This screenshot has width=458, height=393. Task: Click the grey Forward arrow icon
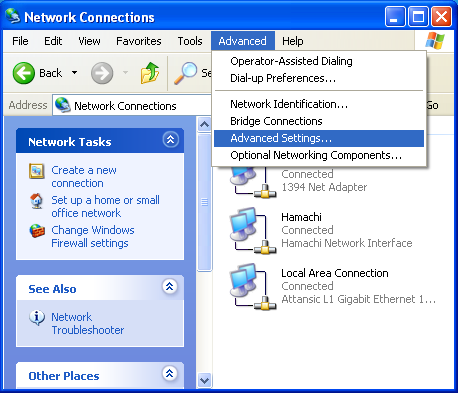(102, 73)
